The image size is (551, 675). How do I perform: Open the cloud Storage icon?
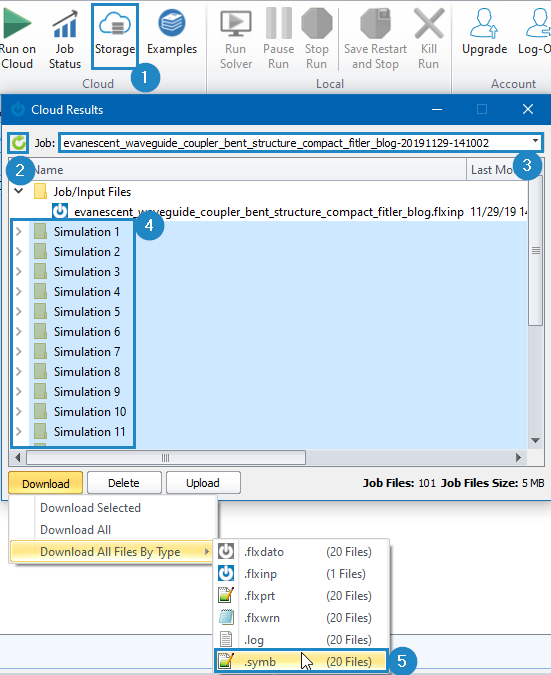pos(115,24)
